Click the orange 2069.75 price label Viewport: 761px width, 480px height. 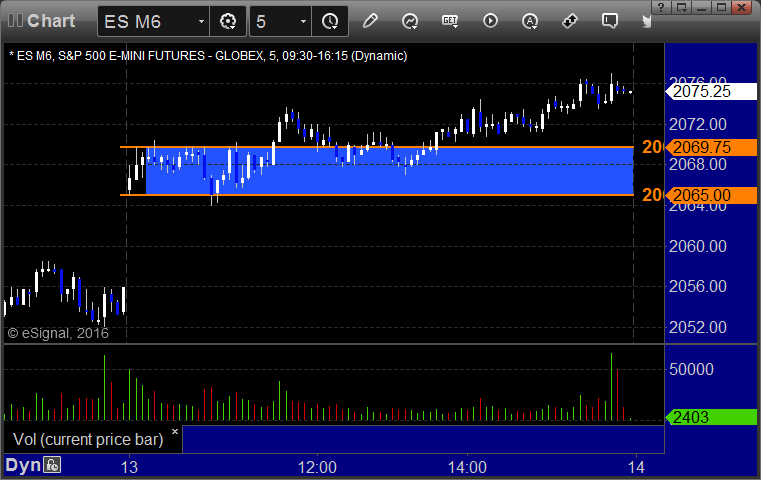711,147
